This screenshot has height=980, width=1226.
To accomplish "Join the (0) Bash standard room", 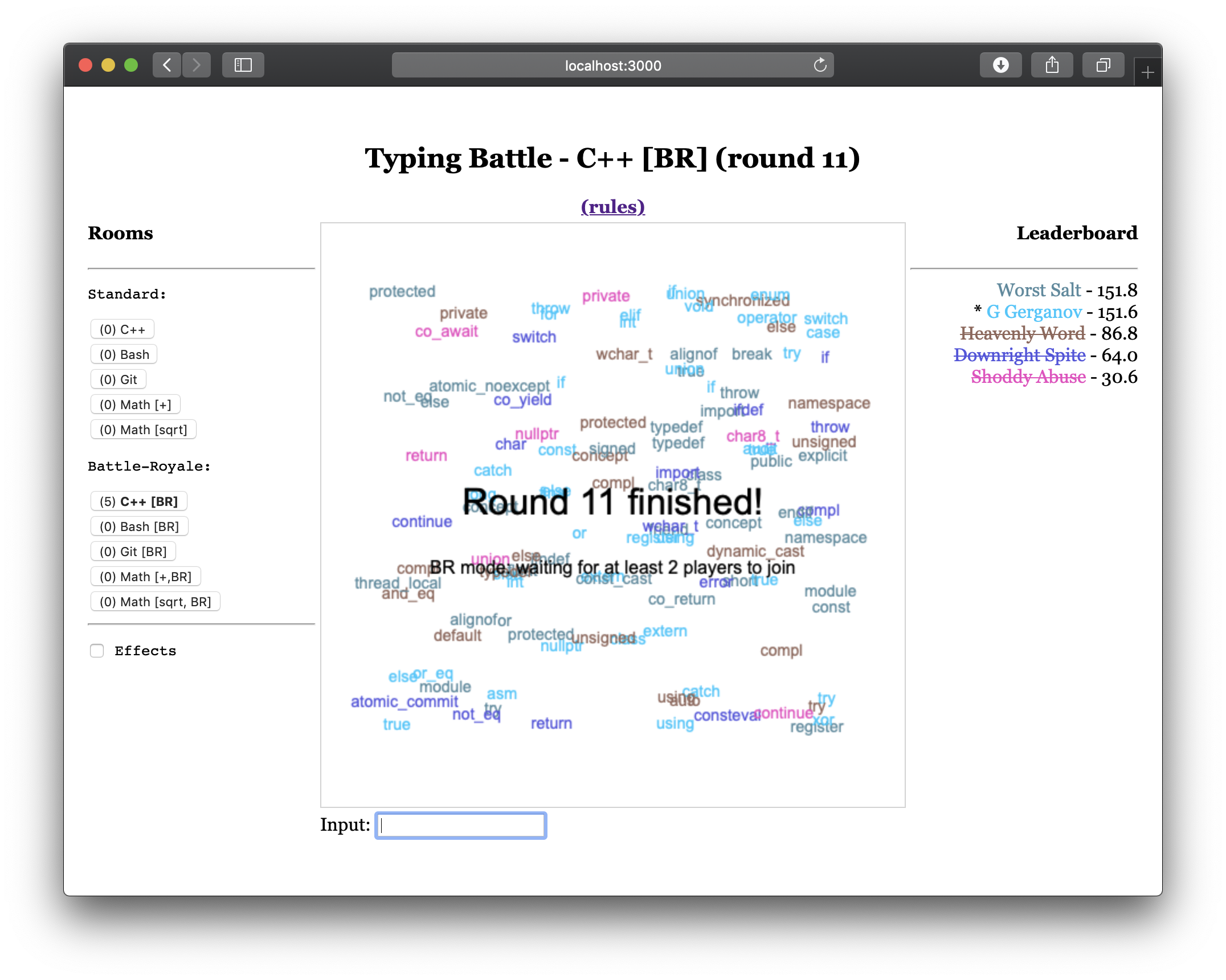I will pyautogui.click(x=124, y=354).
